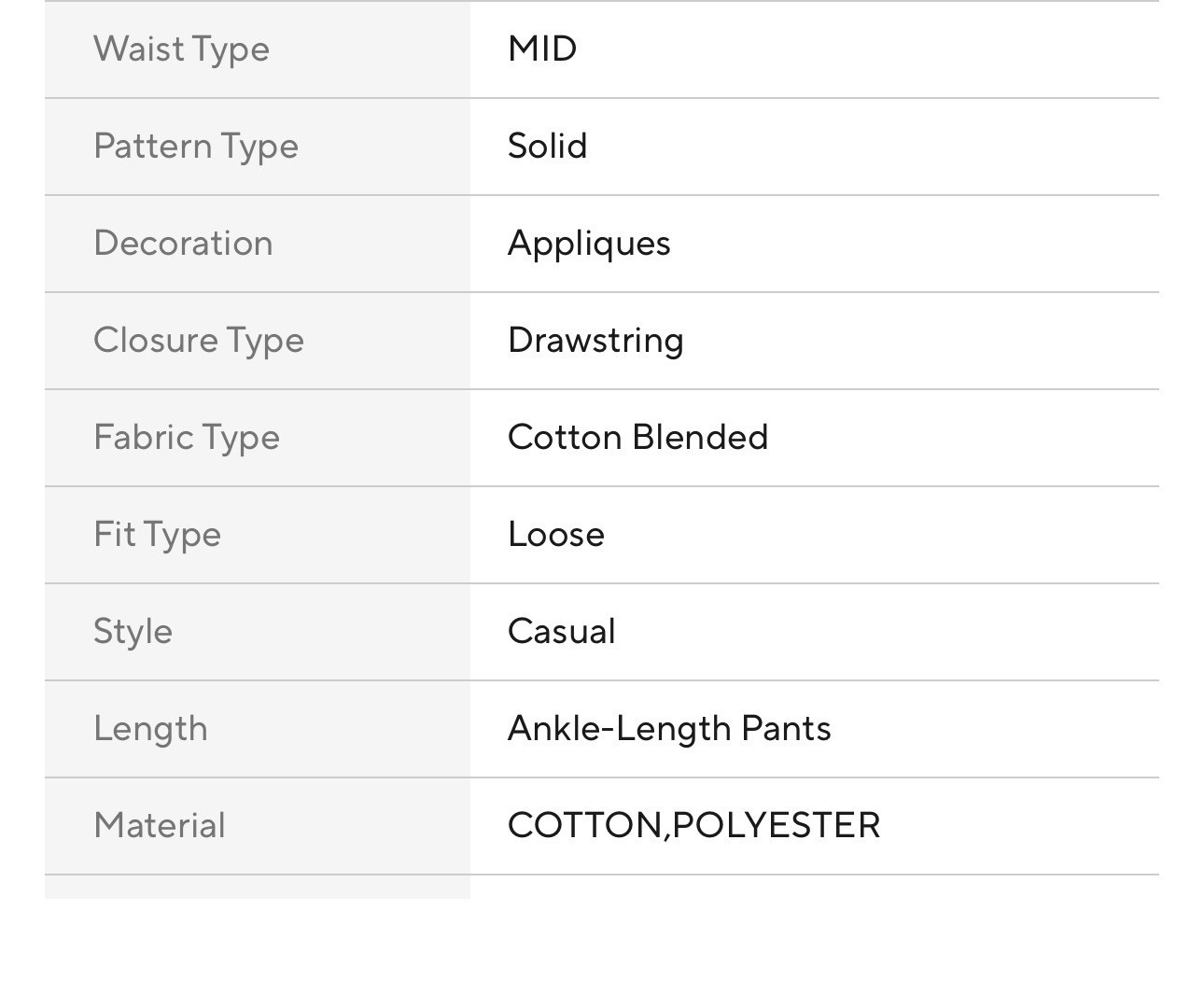Select the Solid pattern value

click(x=548, y=146)
